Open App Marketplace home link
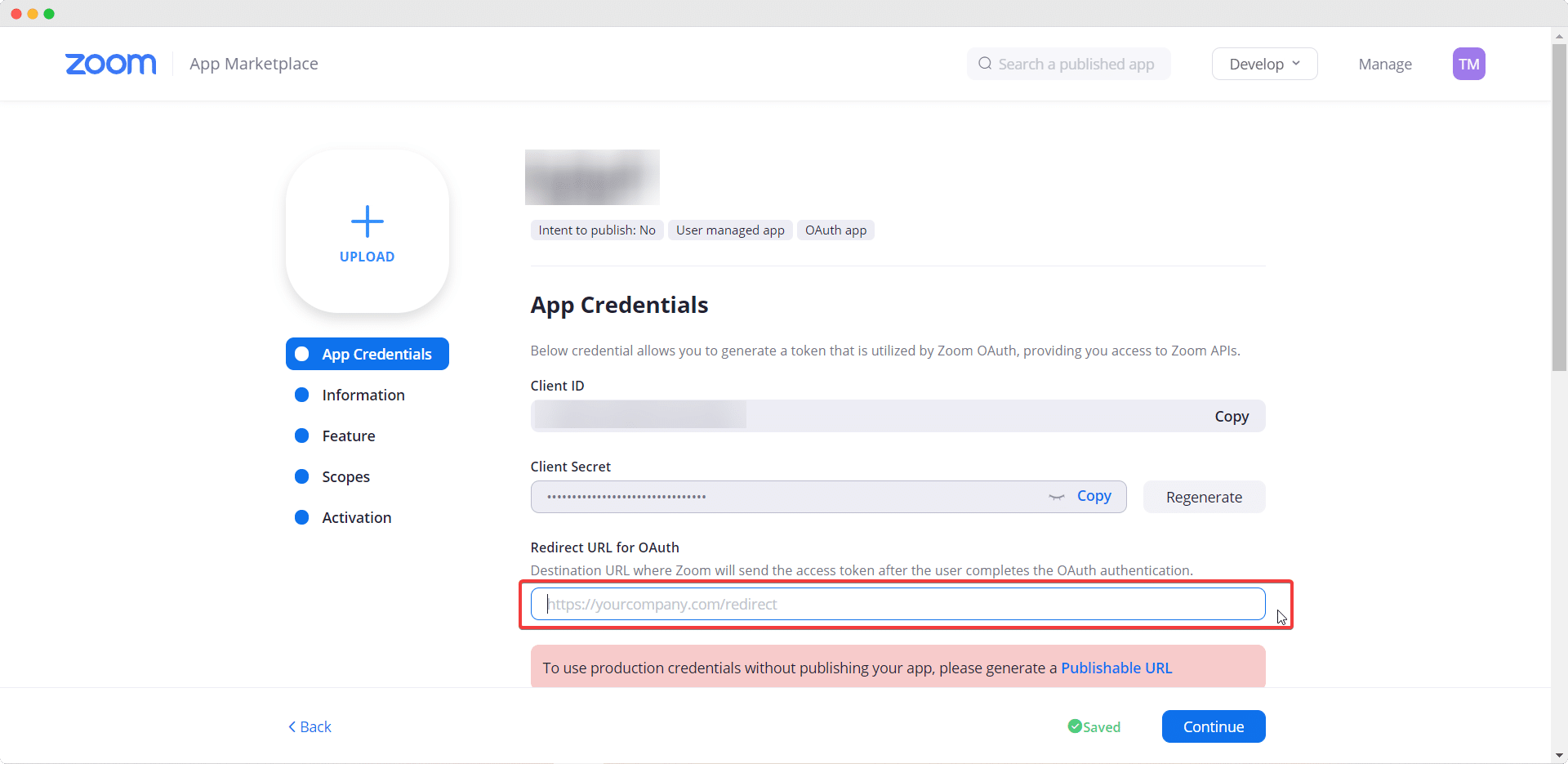Screen dimensions: 1568x764 (254, 64)
